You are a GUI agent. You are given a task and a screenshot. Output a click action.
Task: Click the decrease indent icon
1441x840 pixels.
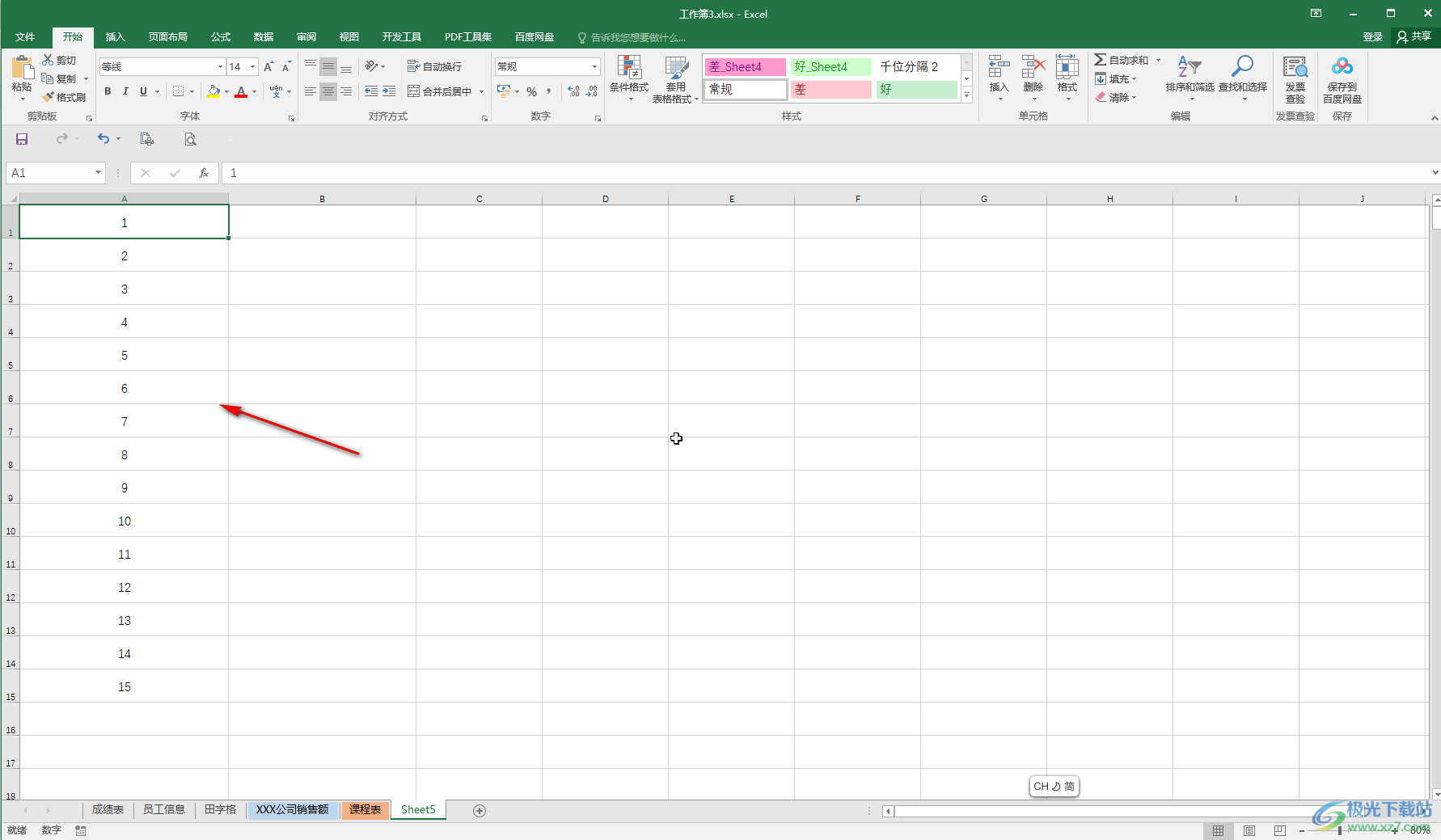click(x=371, y=91)
